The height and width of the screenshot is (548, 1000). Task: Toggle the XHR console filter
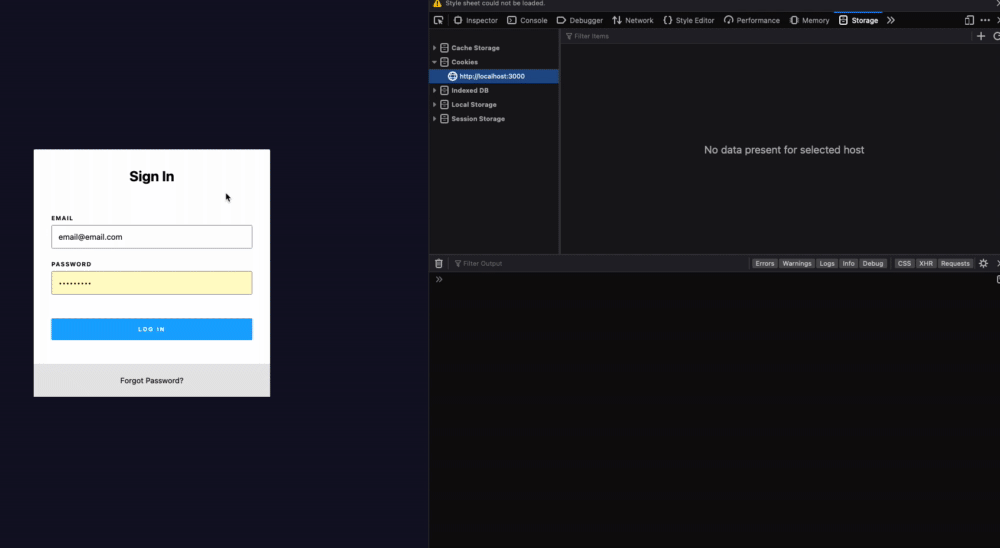click(925, 263)
